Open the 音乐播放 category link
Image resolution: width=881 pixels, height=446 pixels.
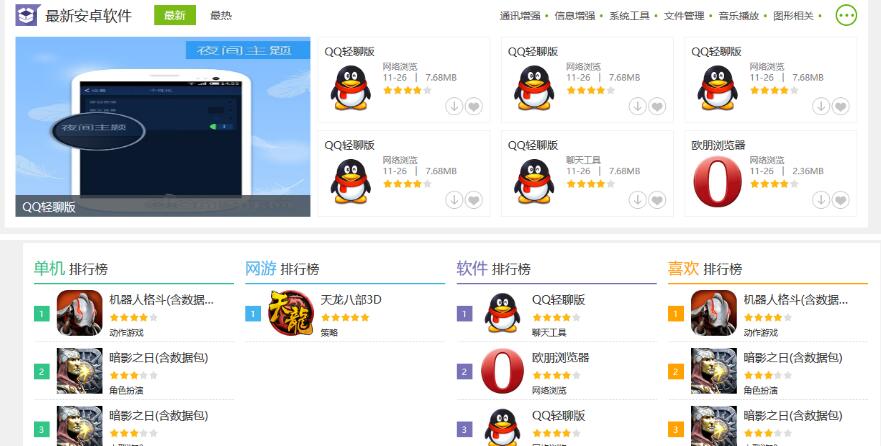click(x=739, y=16)
